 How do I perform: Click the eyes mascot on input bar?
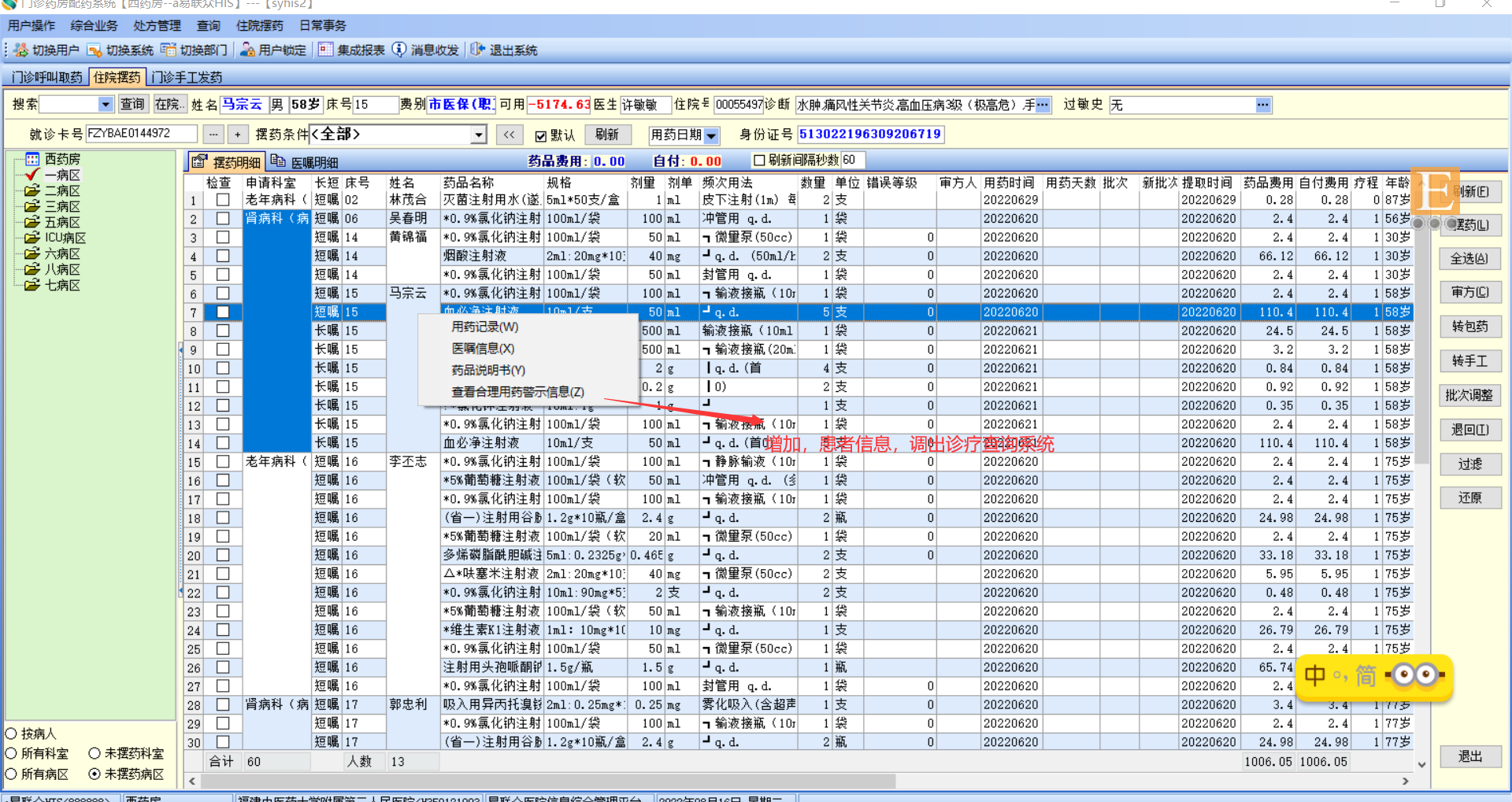1416,675
